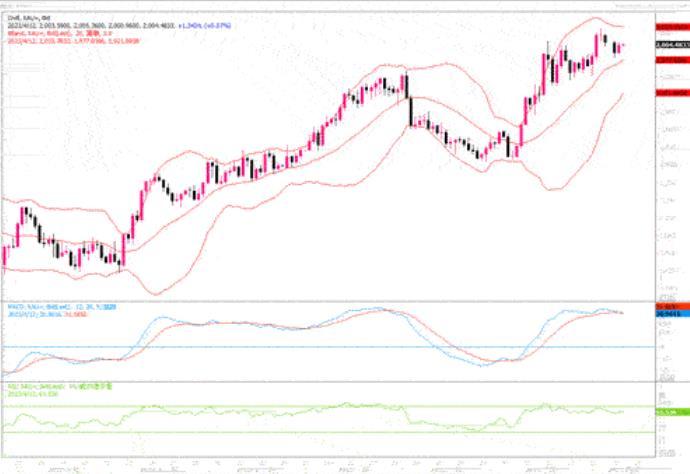Select the upper green RSI threshold line
The width and height of the screenshot is (690, 474).
[x=300, y=406]
